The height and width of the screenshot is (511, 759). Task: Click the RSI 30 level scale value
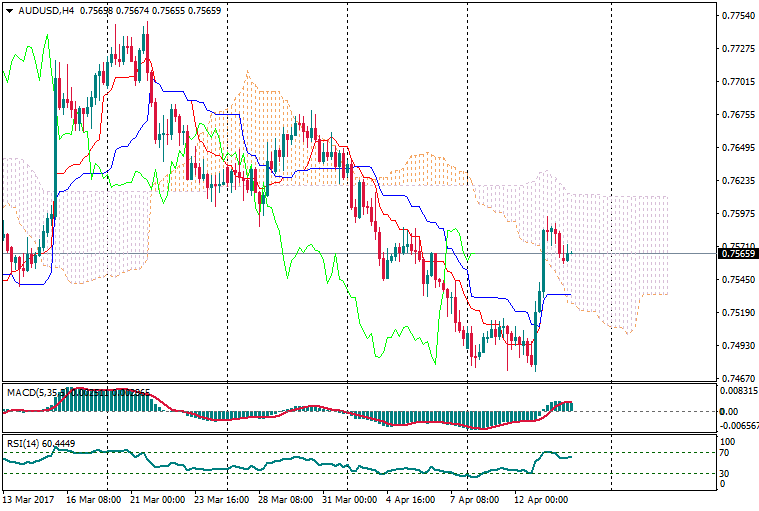click(726, 473)
